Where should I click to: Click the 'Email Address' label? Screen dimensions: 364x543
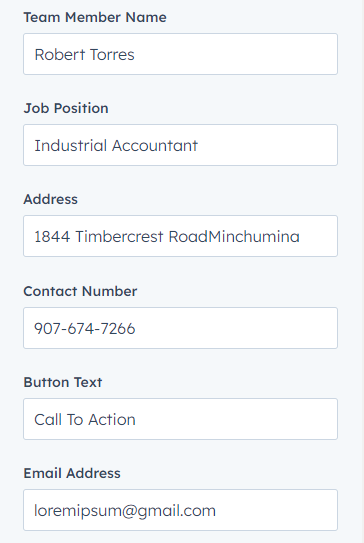click(x=72, y=473)
